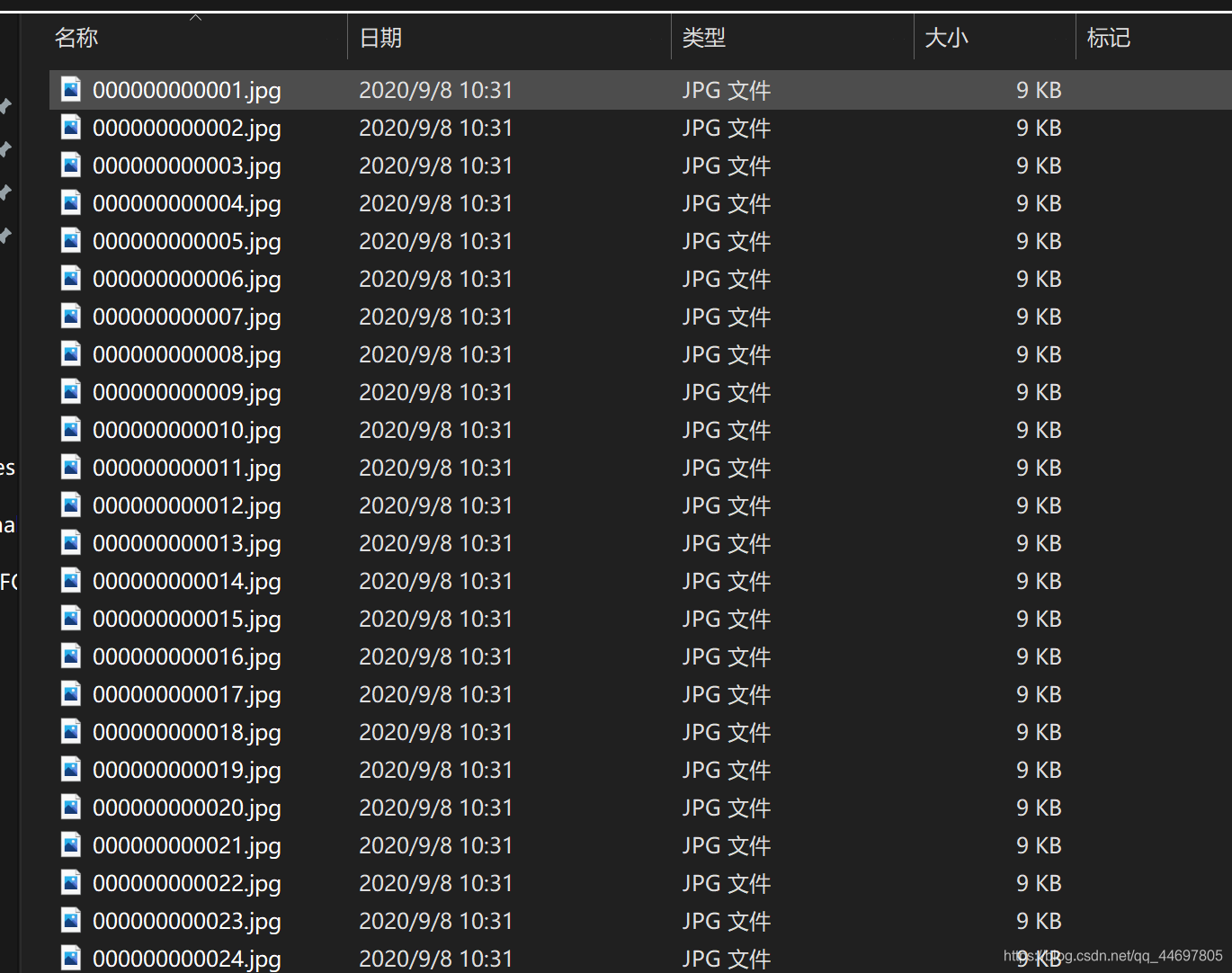Select image icon of 000000000015.jpg
The height and width of the screenshot is (973, 1232).
[x=71, y=618]
